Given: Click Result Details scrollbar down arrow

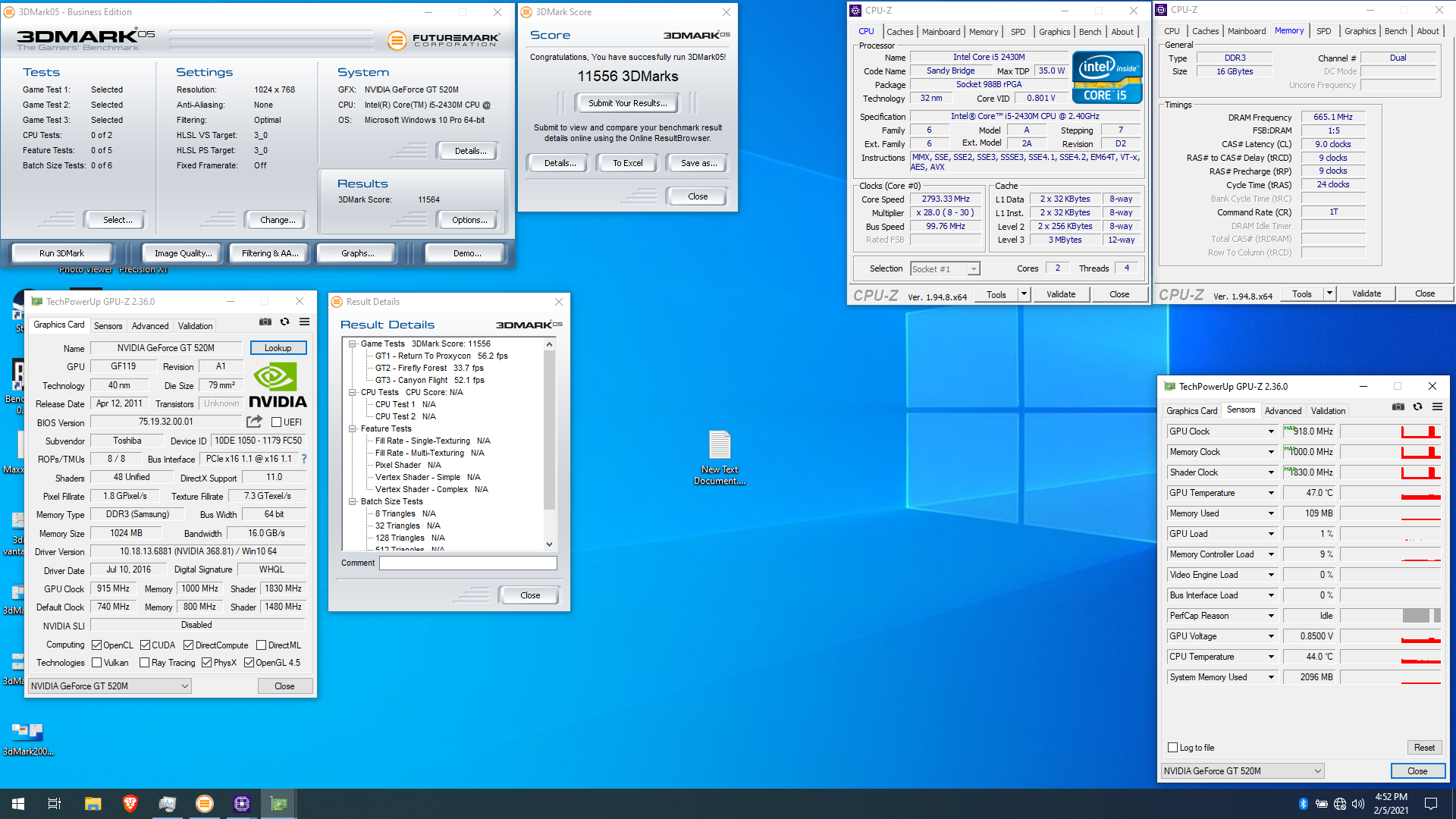Looking at the screenshot, I should (550, 544).
